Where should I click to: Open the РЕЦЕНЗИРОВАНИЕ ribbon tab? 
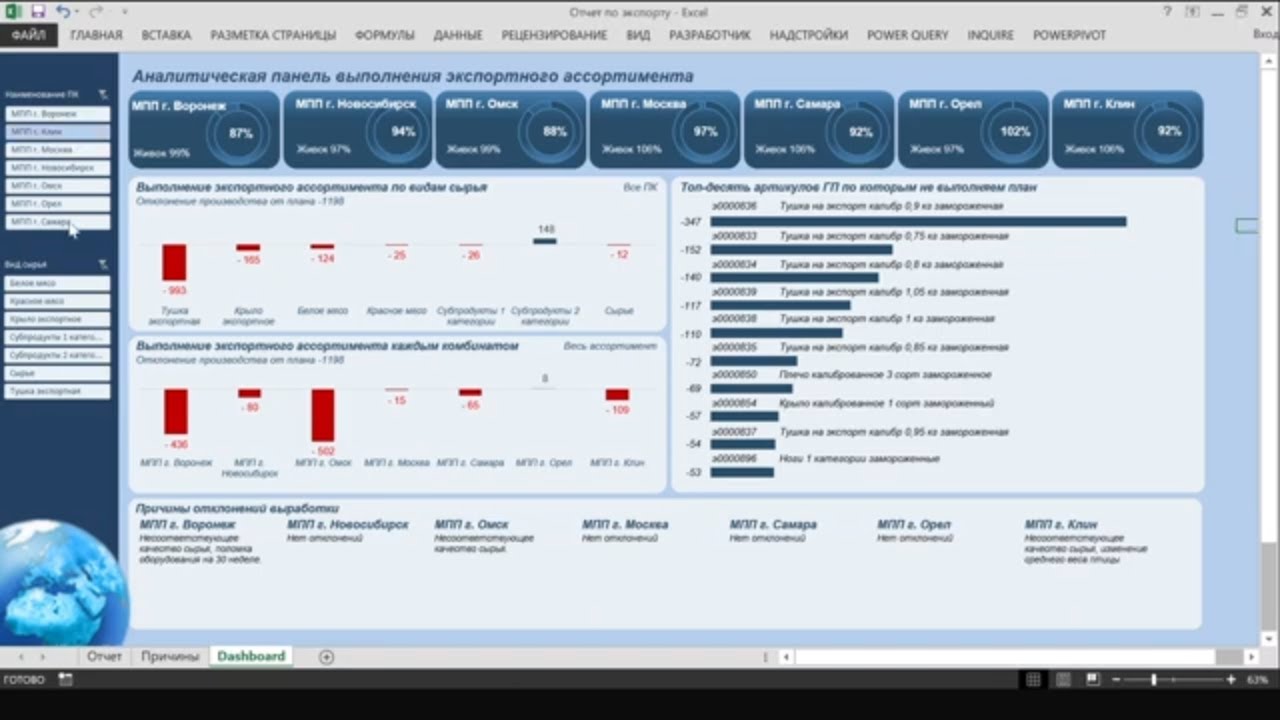[554, 35]
